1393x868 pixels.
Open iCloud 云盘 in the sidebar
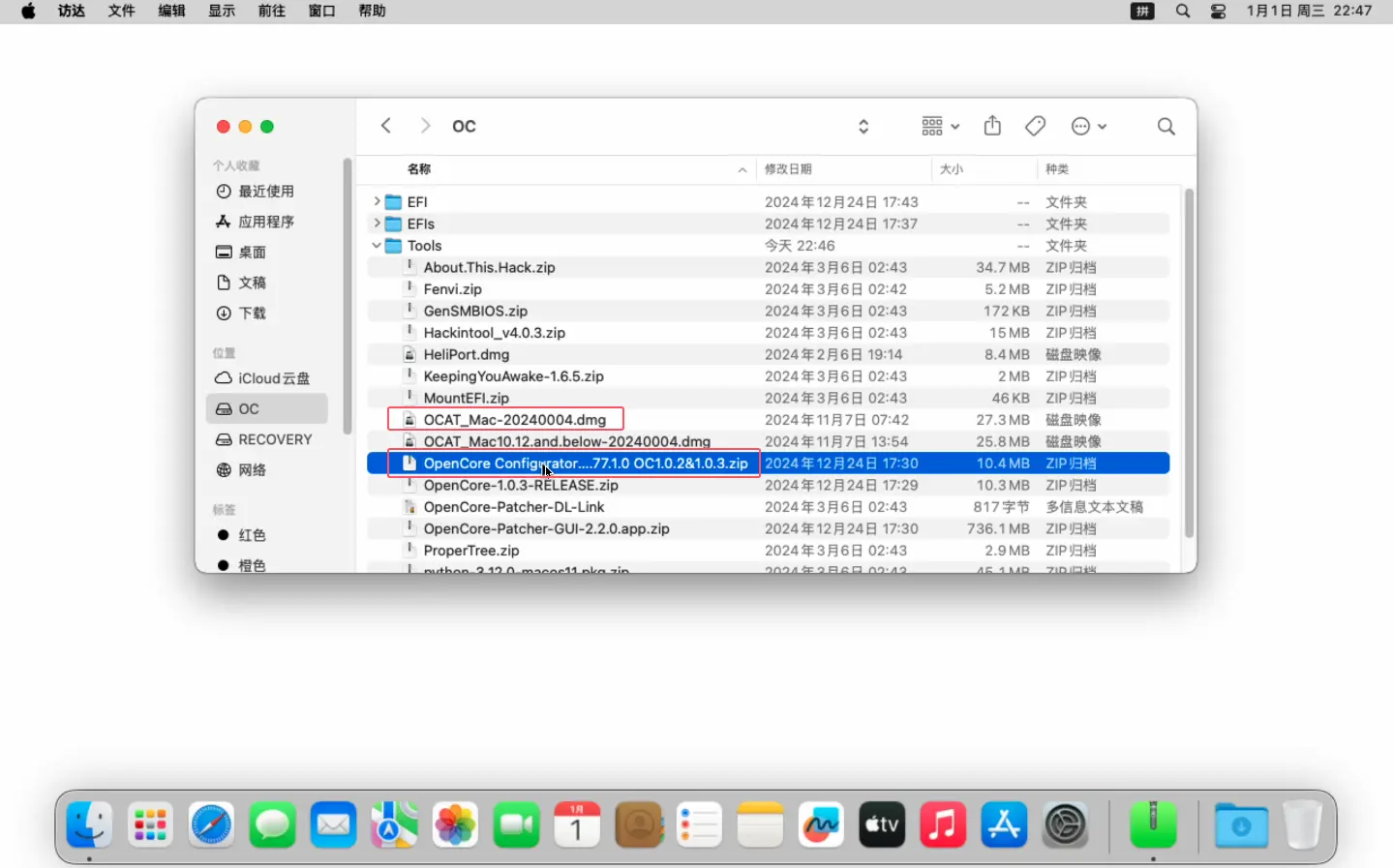pyautogui.click(x=266, y=378)
